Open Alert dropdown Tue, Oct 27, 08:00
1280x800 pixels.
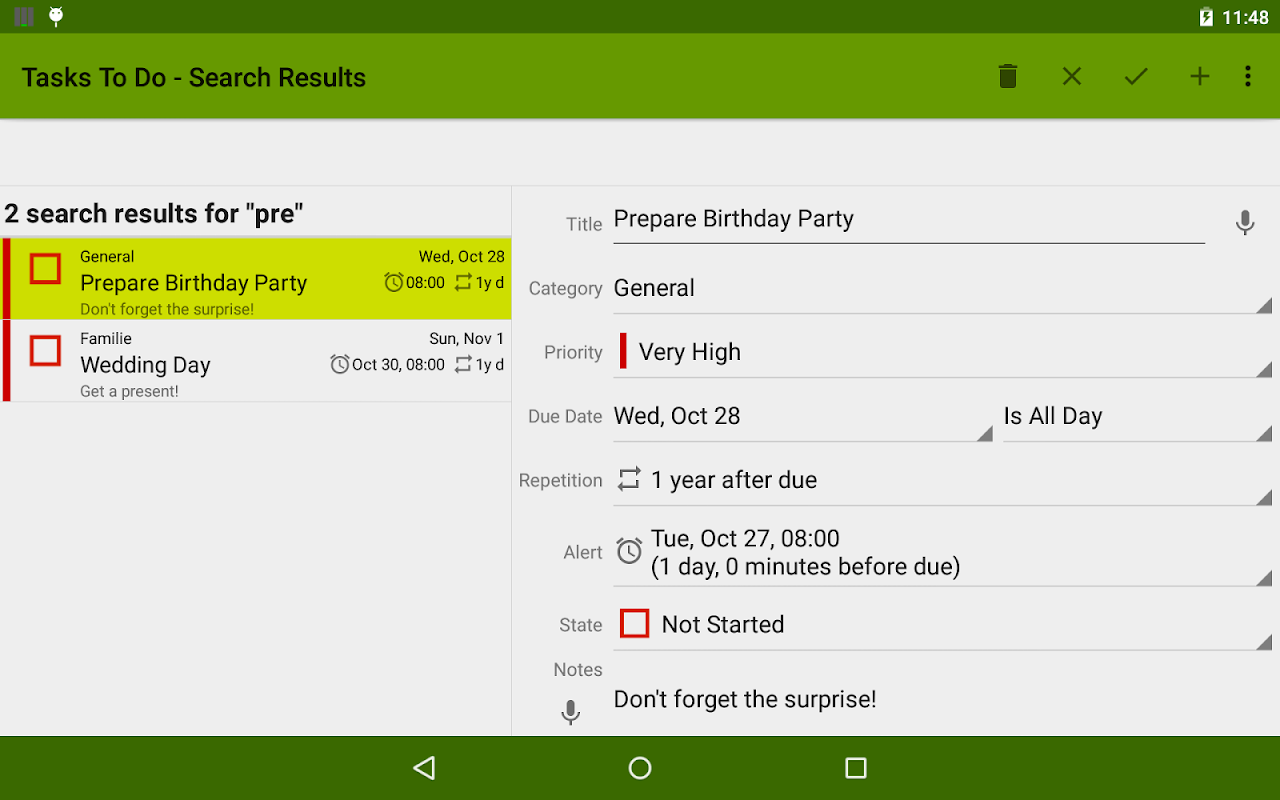click(942, 553)
